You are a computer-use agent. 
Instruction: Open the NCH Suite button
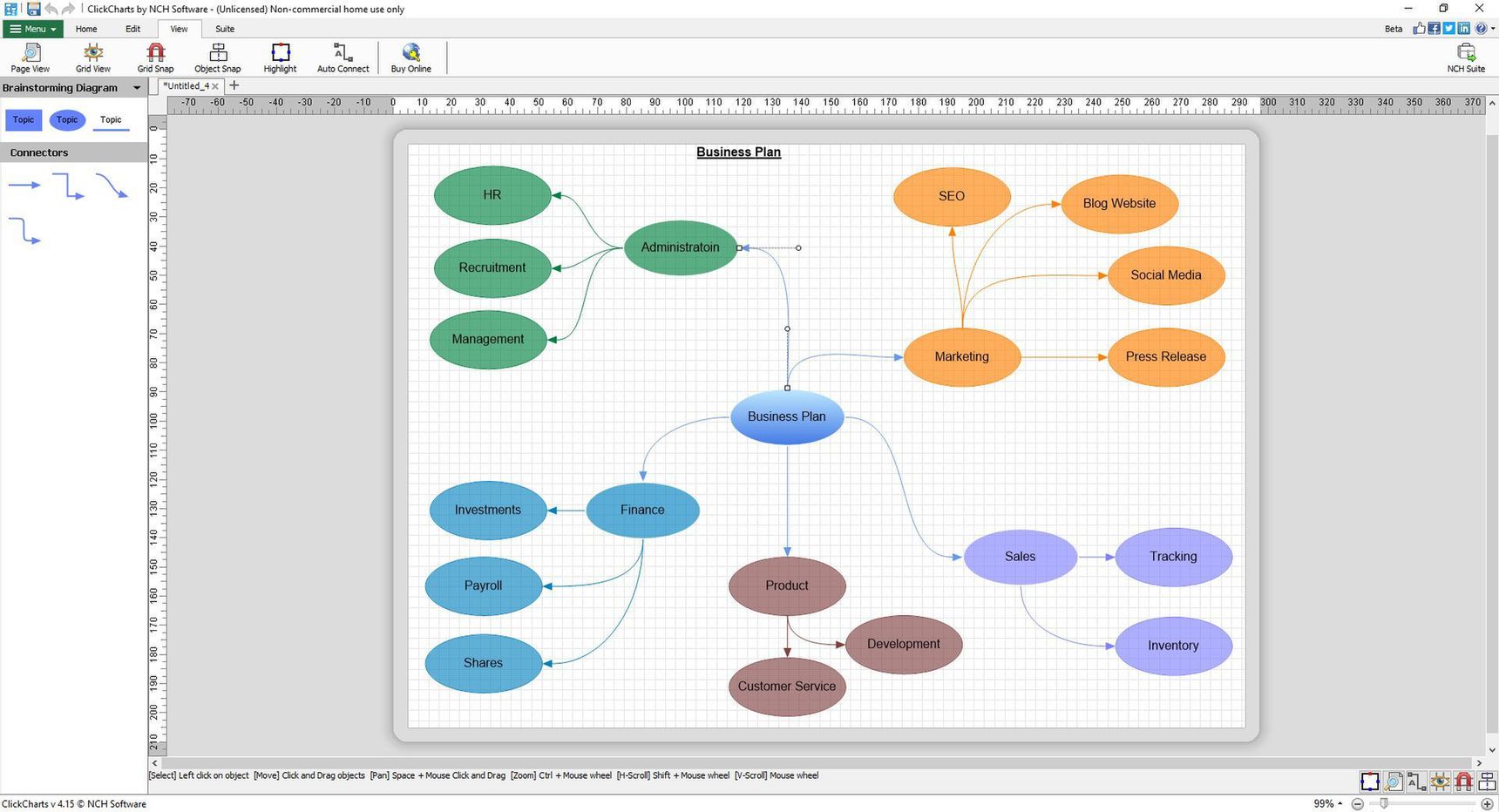pyautogui.click(x=1466, y=58)
